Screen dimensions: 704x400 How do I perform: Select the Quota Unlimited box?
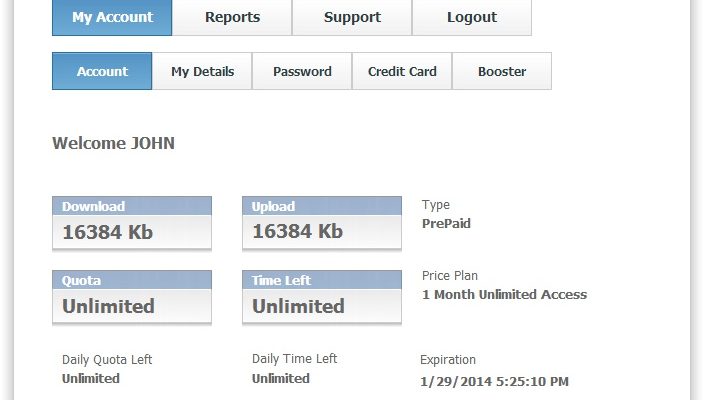pos(132,297)
